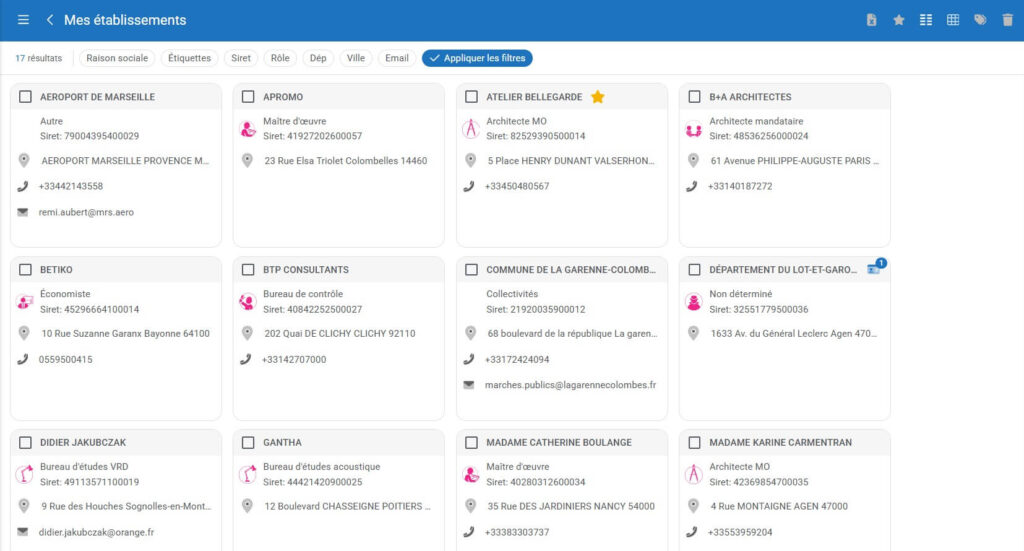Open the Rôle filter chip
This screenshot has width=1024, height=551.
(x=280, y=58)
